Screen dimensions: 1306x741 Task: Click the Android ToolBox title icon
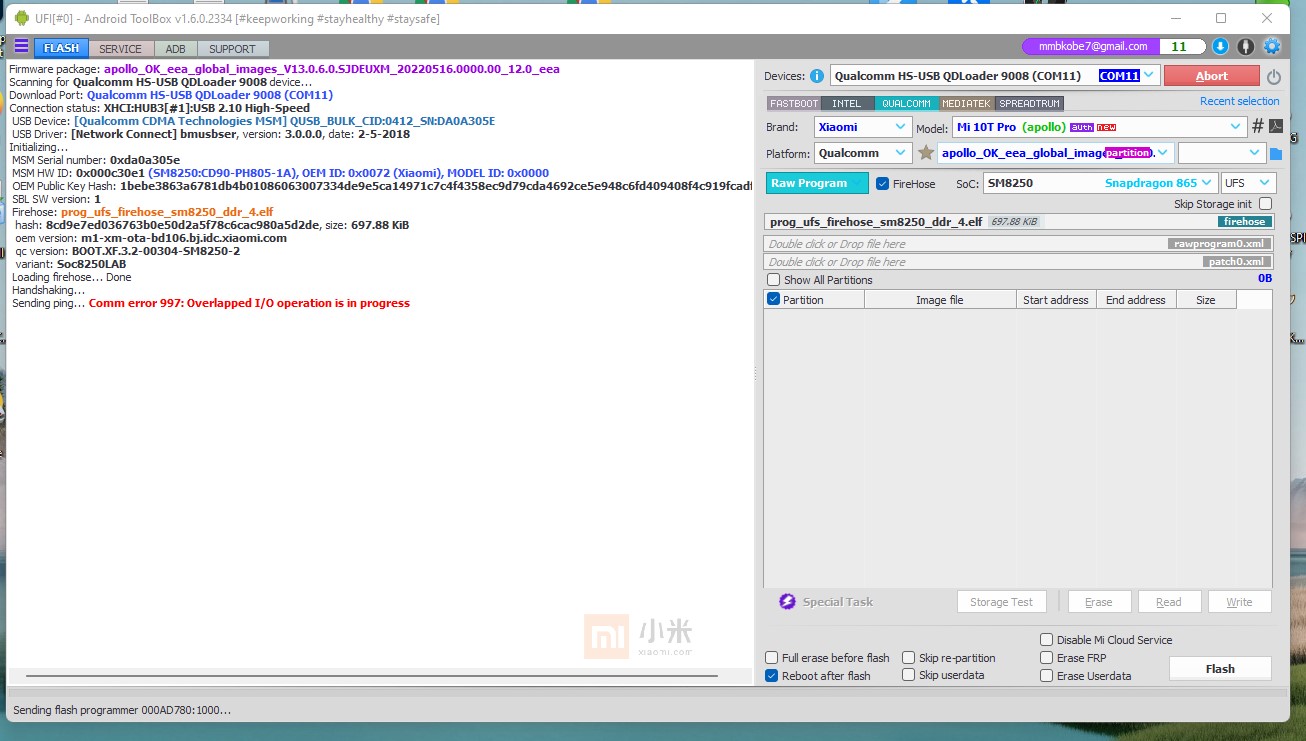[22, 18]
